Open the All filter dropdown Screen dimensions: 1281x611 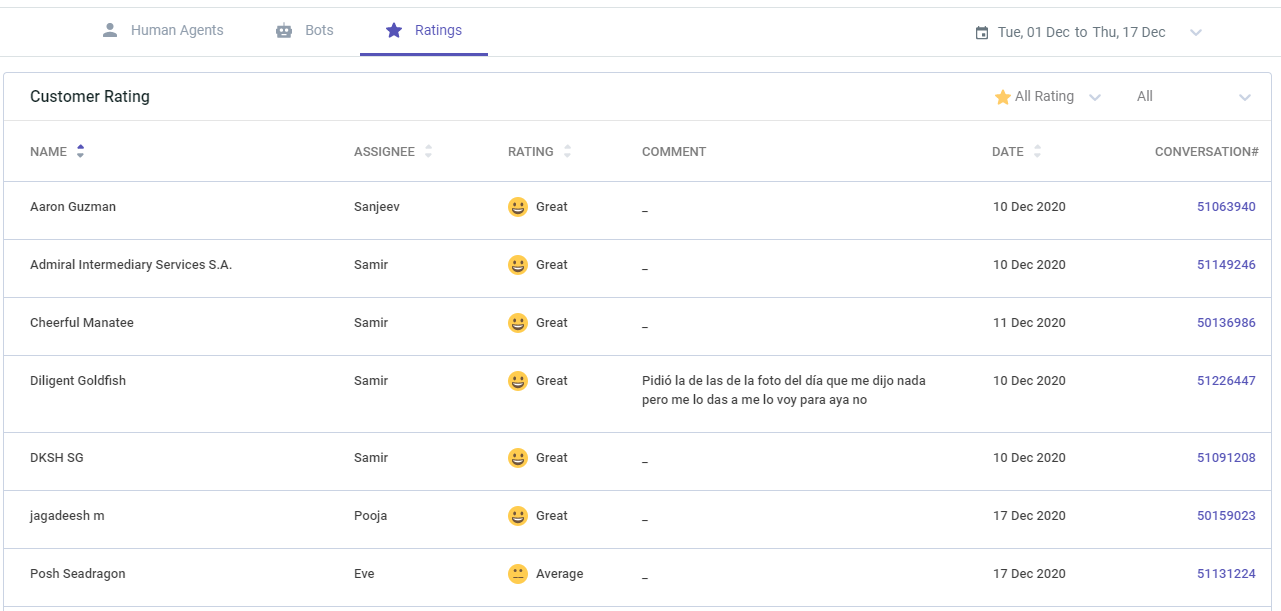tap(1194, 97)
